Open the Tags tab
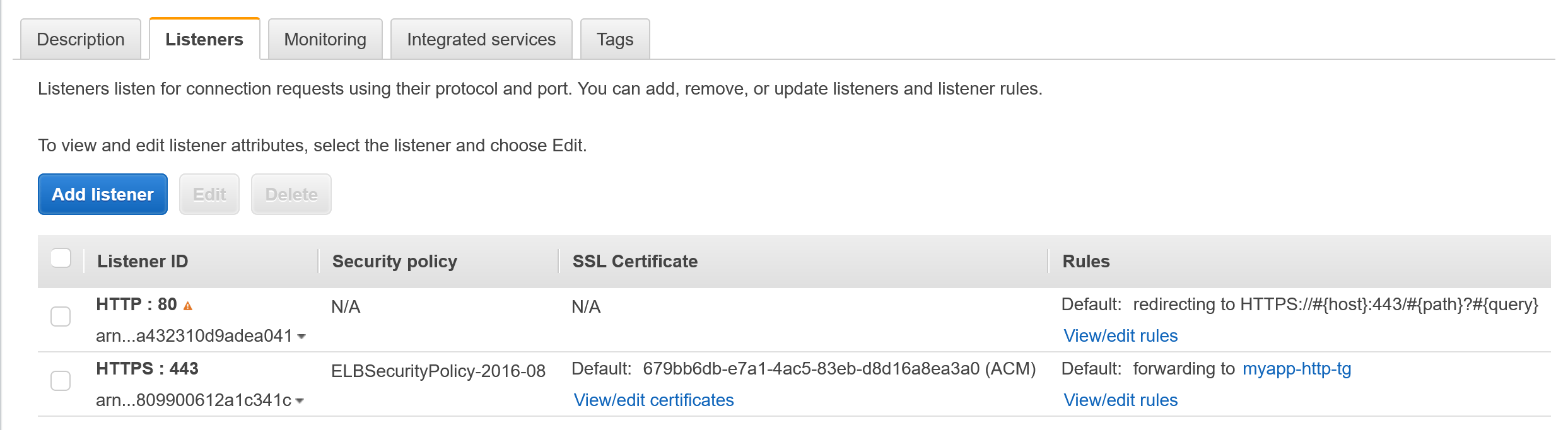This screenshot has width=1568, height=430. pos(615,38)
